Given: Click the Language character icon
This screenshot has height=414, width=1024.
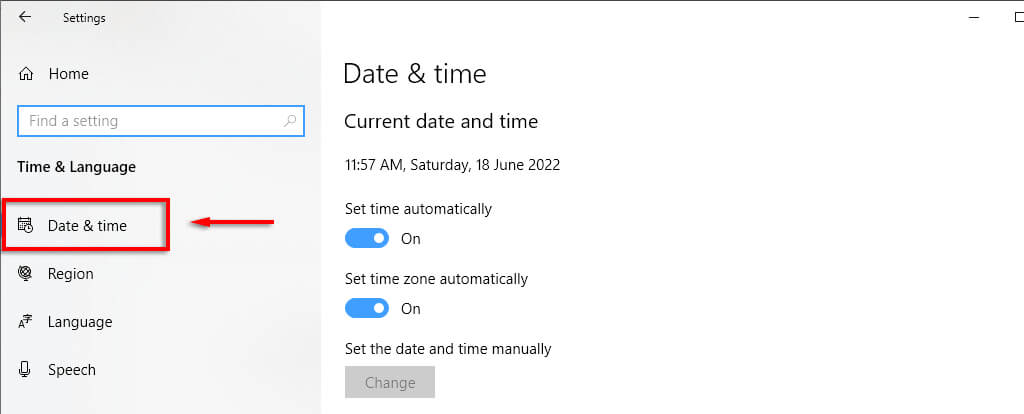Looking at the screenshot, I should point(26,322).
